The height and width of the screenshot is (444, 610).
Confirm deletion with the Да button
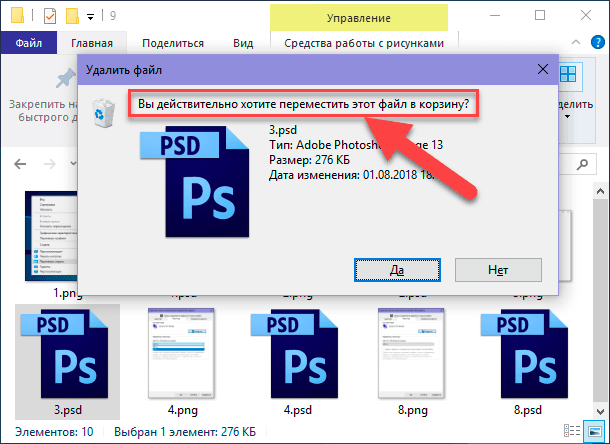coord(397,270)
